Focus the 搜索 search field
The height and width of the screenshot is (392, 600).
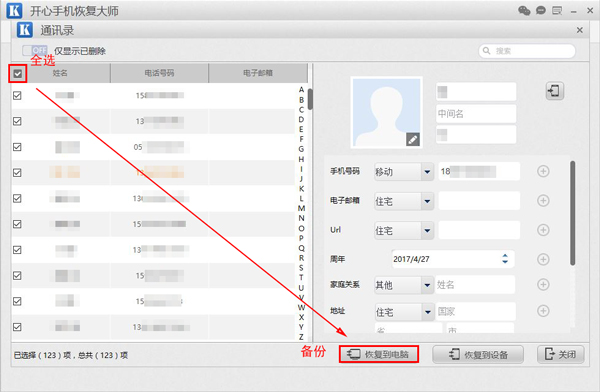[527, 51]
